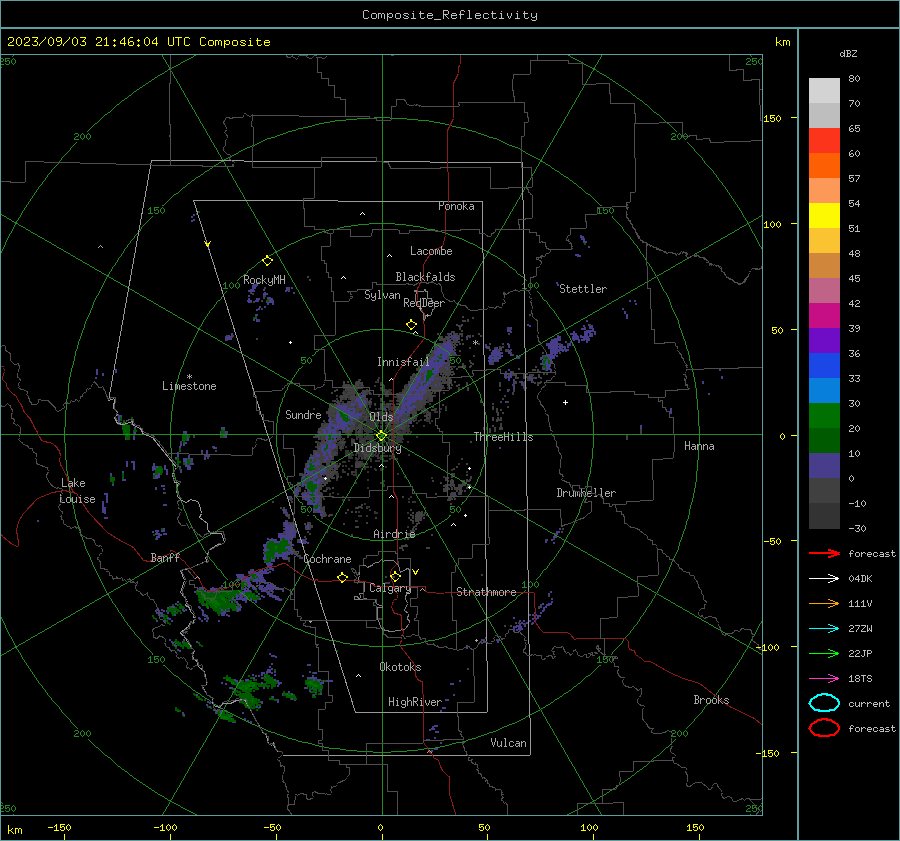Click the dBZ legend heading
900x841 pixels.
(848, 53)
